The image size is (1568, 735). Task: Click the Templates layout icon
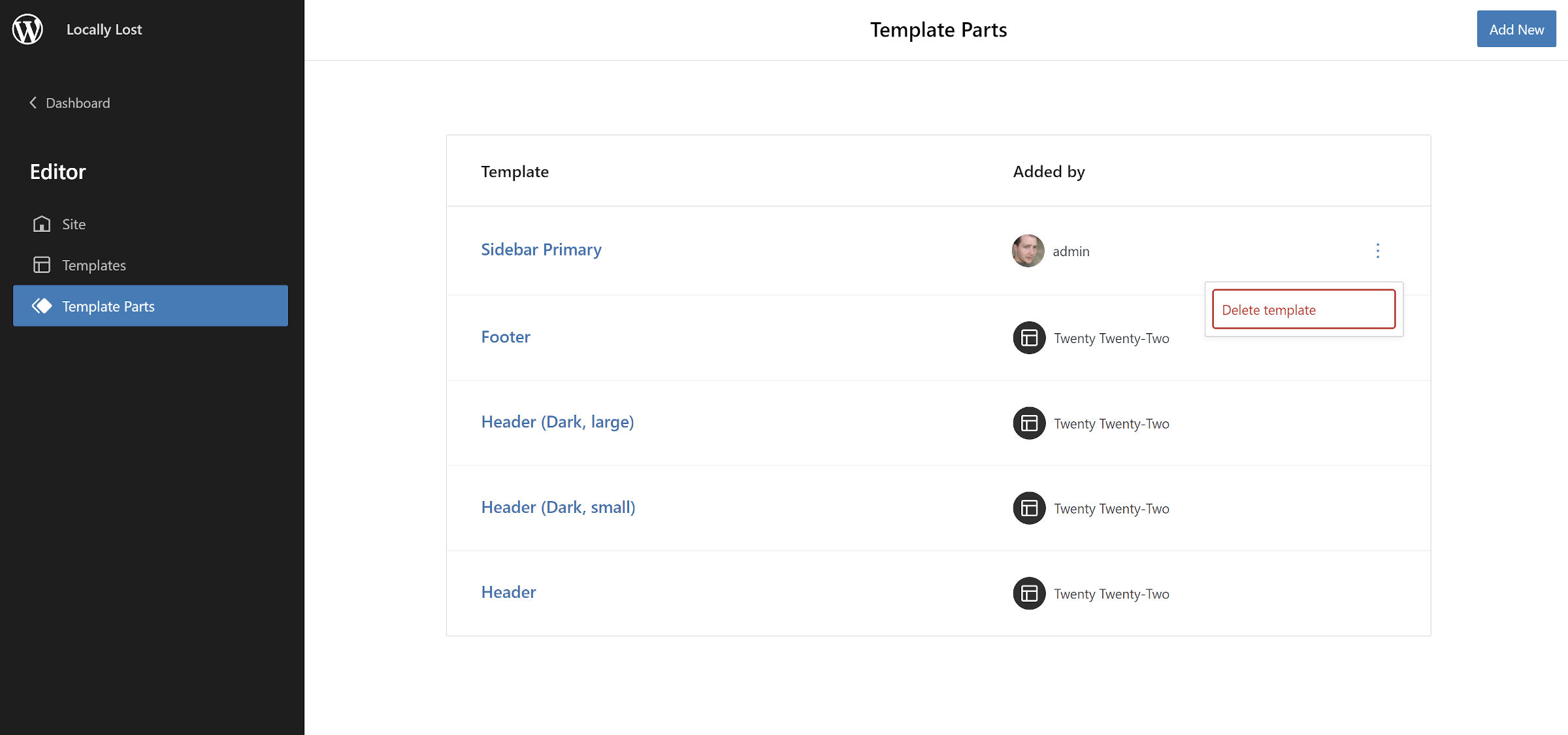coord(42,265)
